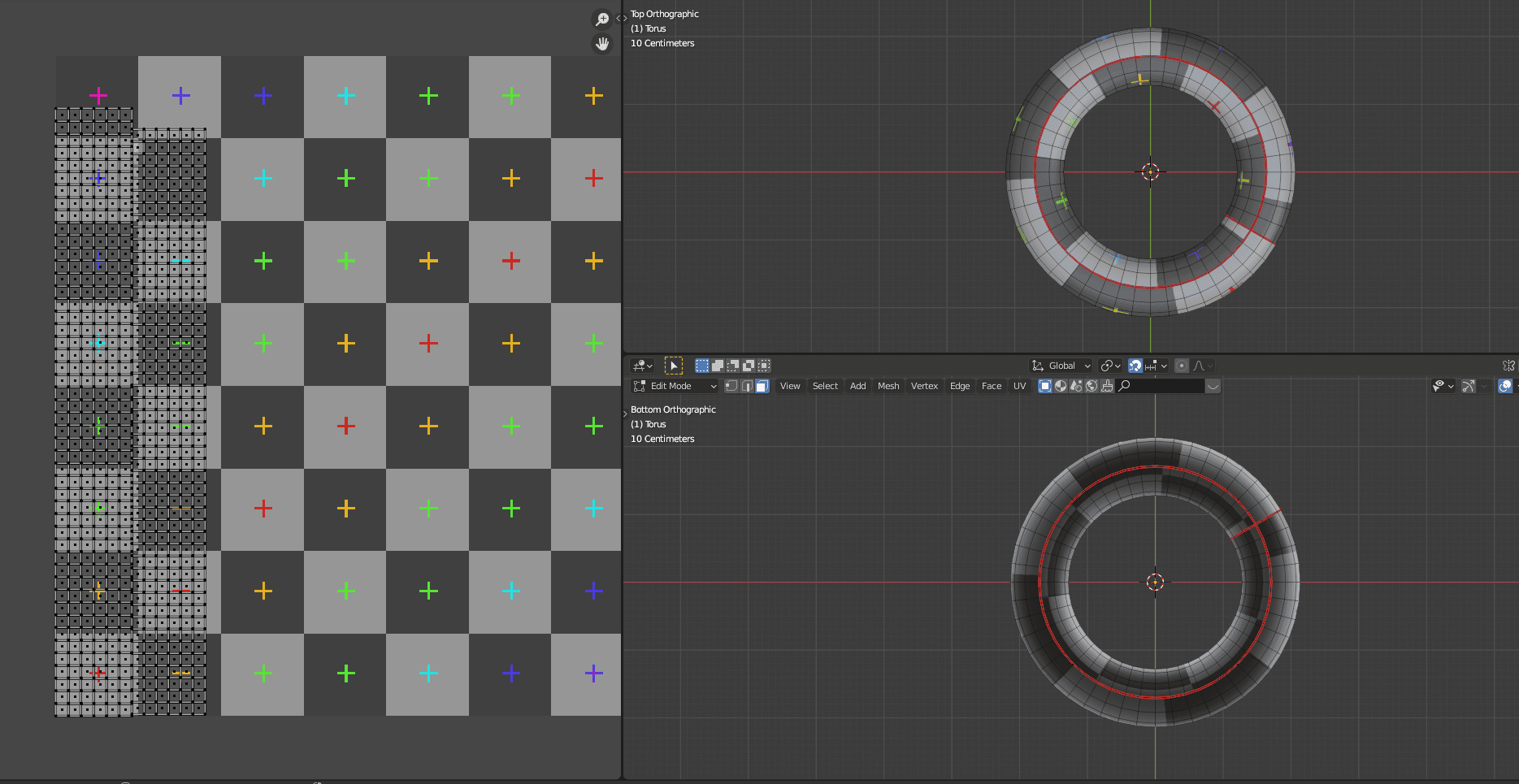Screen dimensions: 1519x784
Task: Click the search field in viewport header
Action: 1162,386
